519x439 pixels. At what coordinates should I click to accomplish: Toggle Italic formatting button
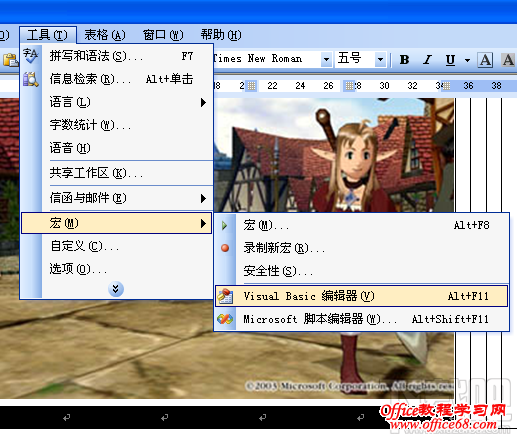(x=427, y=60)
